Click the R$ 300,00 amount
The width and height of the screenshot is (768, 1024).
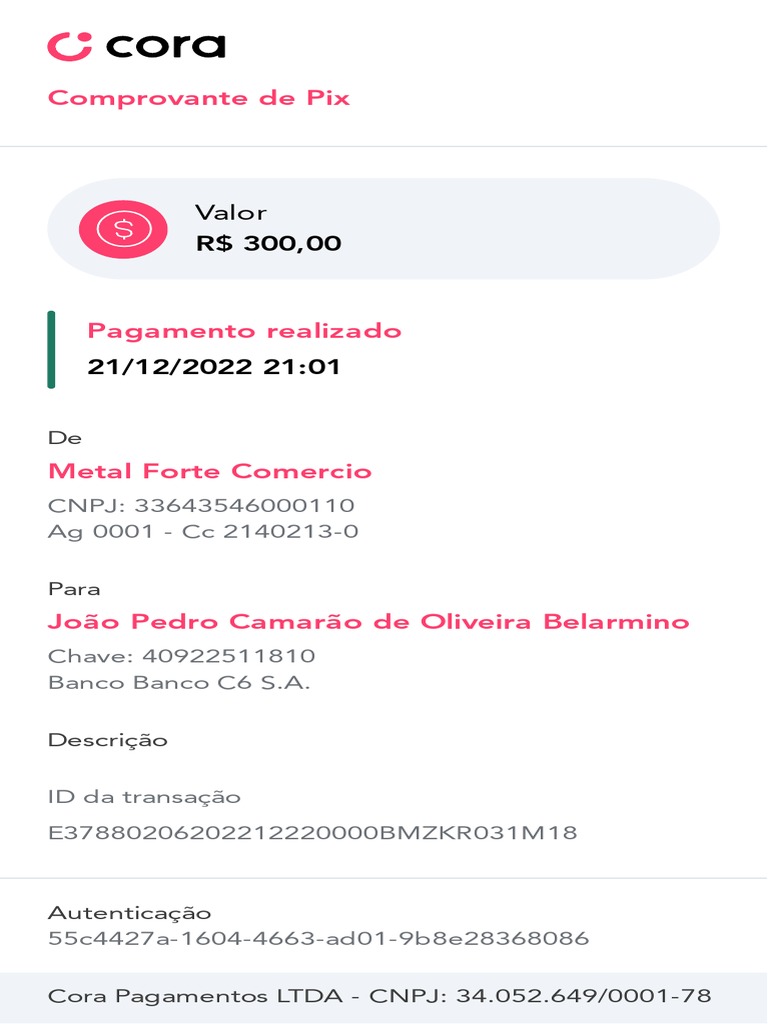(268, 243)
